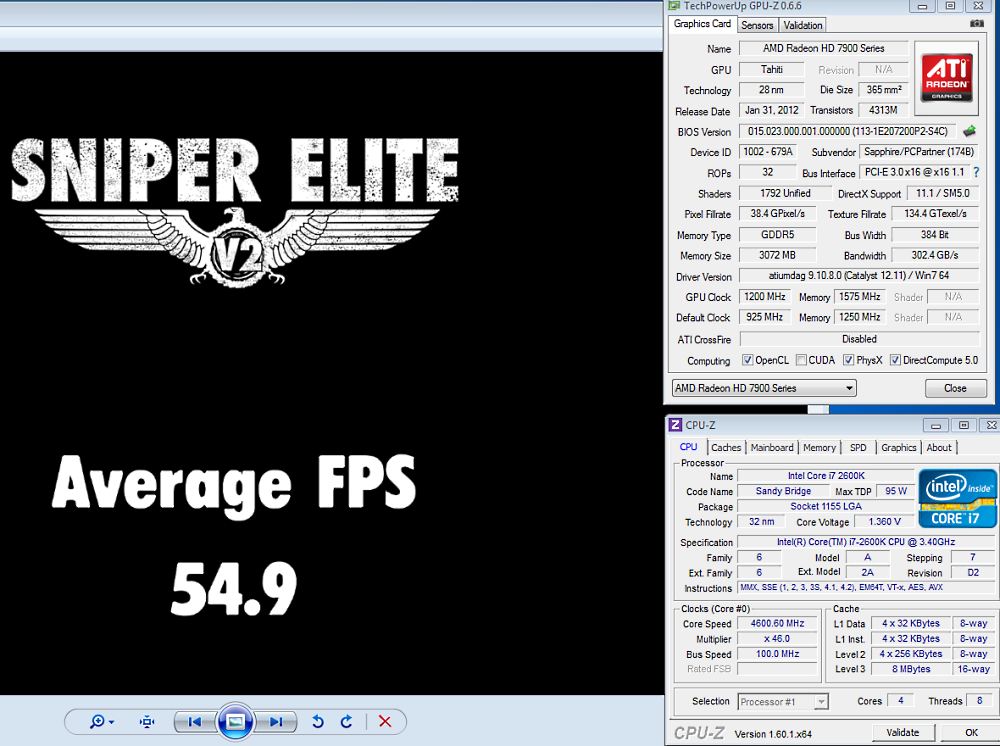The height and width of the screenshot is (746, 1000).
Task: Open the Mainboard tab in CPU-Z
Action: [x=772, y=448]
